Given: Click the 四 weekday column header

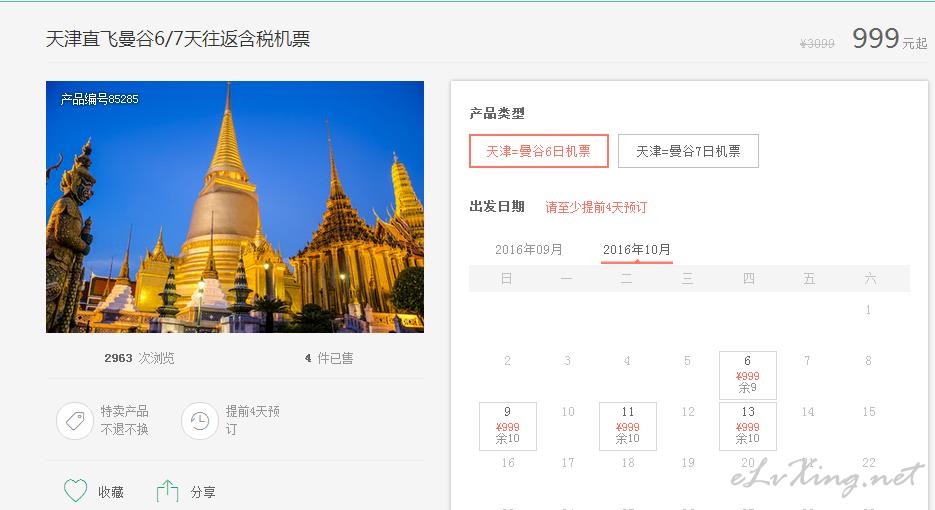Looking at the screenshot, I should click(x=748, y=279).
